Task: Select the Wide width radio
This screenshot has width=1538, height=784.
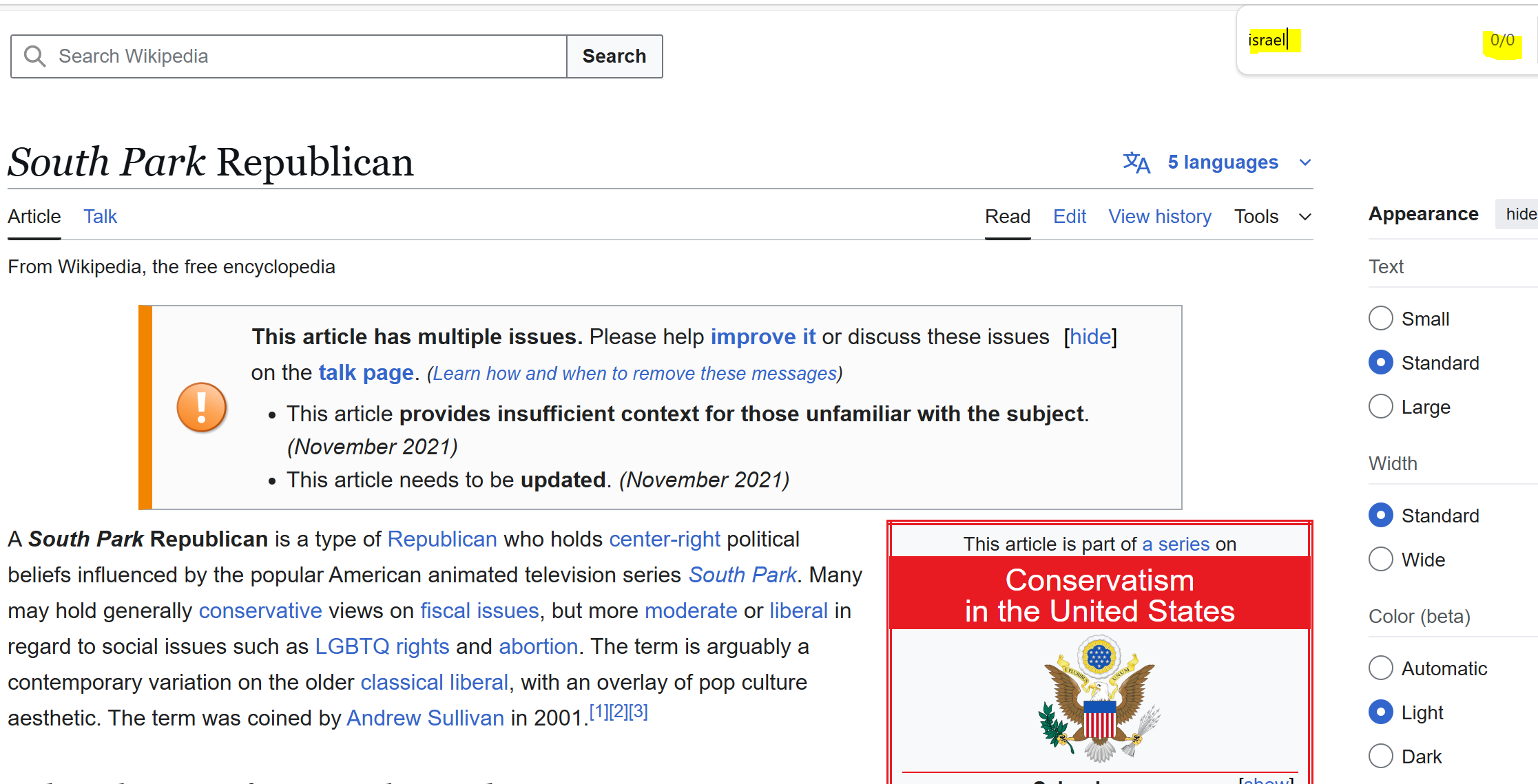Action: pyautogui.click(x=1380, y=559)
